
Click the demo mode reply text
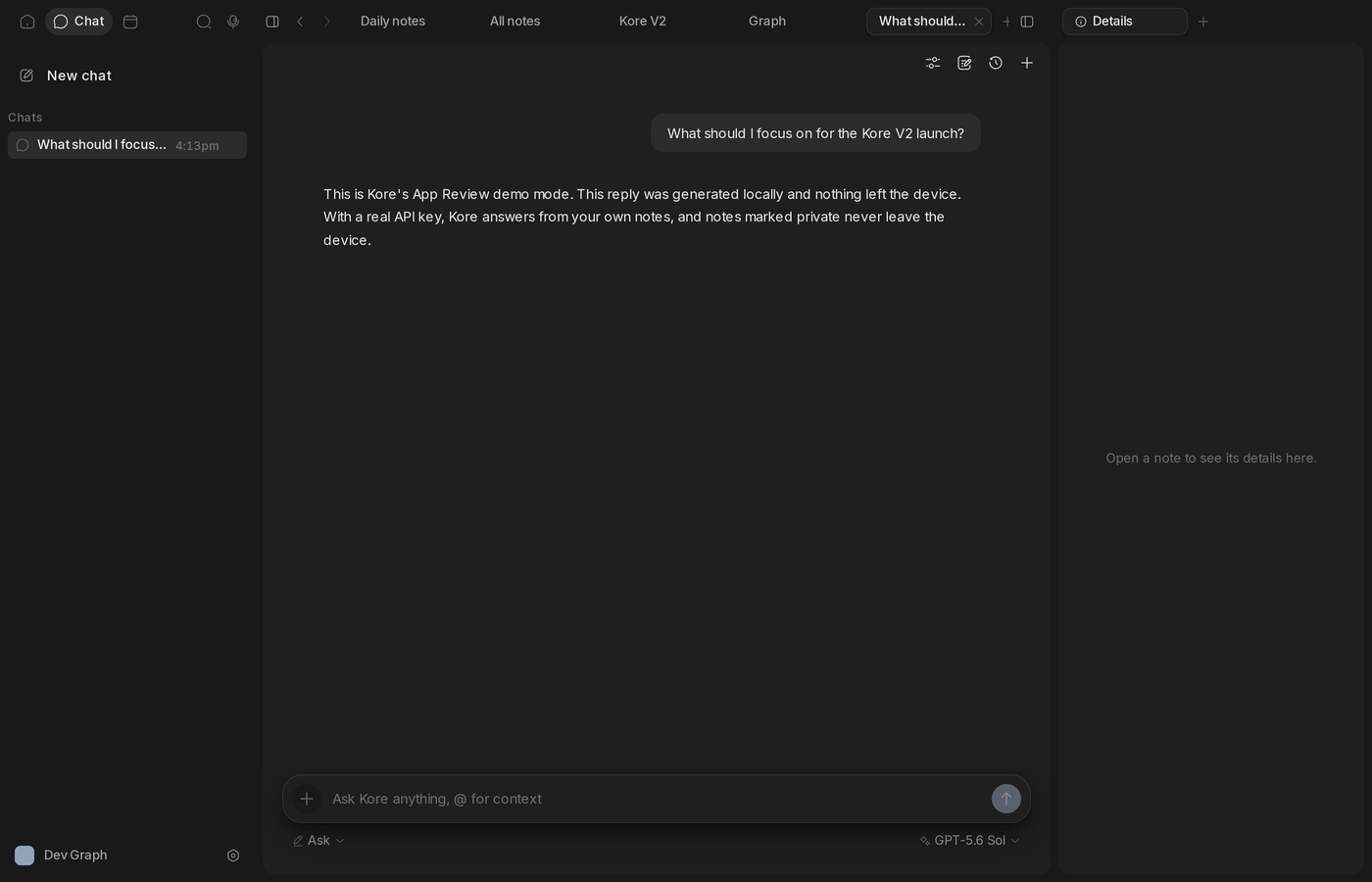(642, 217)
